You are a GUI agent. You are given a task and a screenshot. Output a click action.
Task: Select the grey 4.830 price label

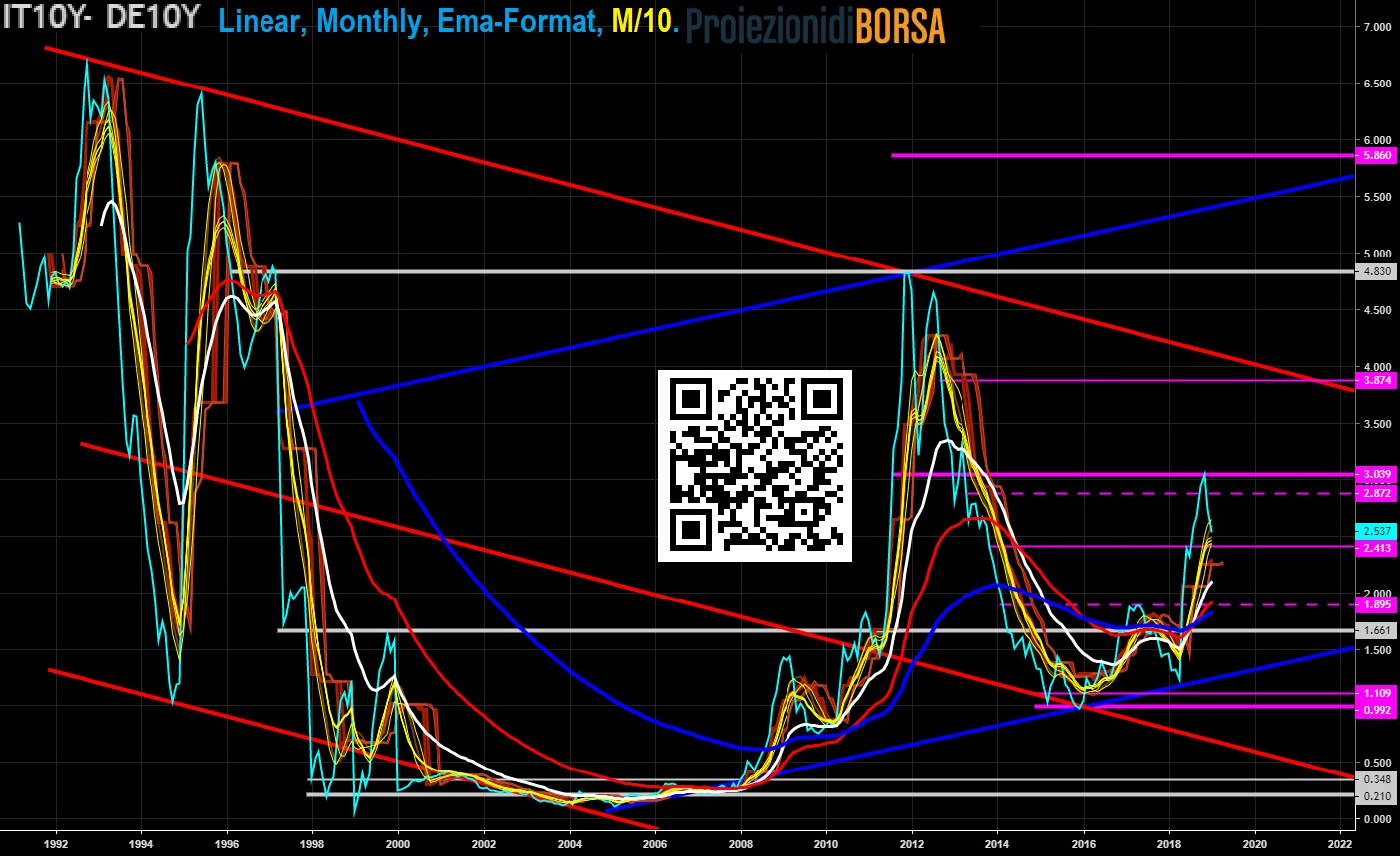1377,271
